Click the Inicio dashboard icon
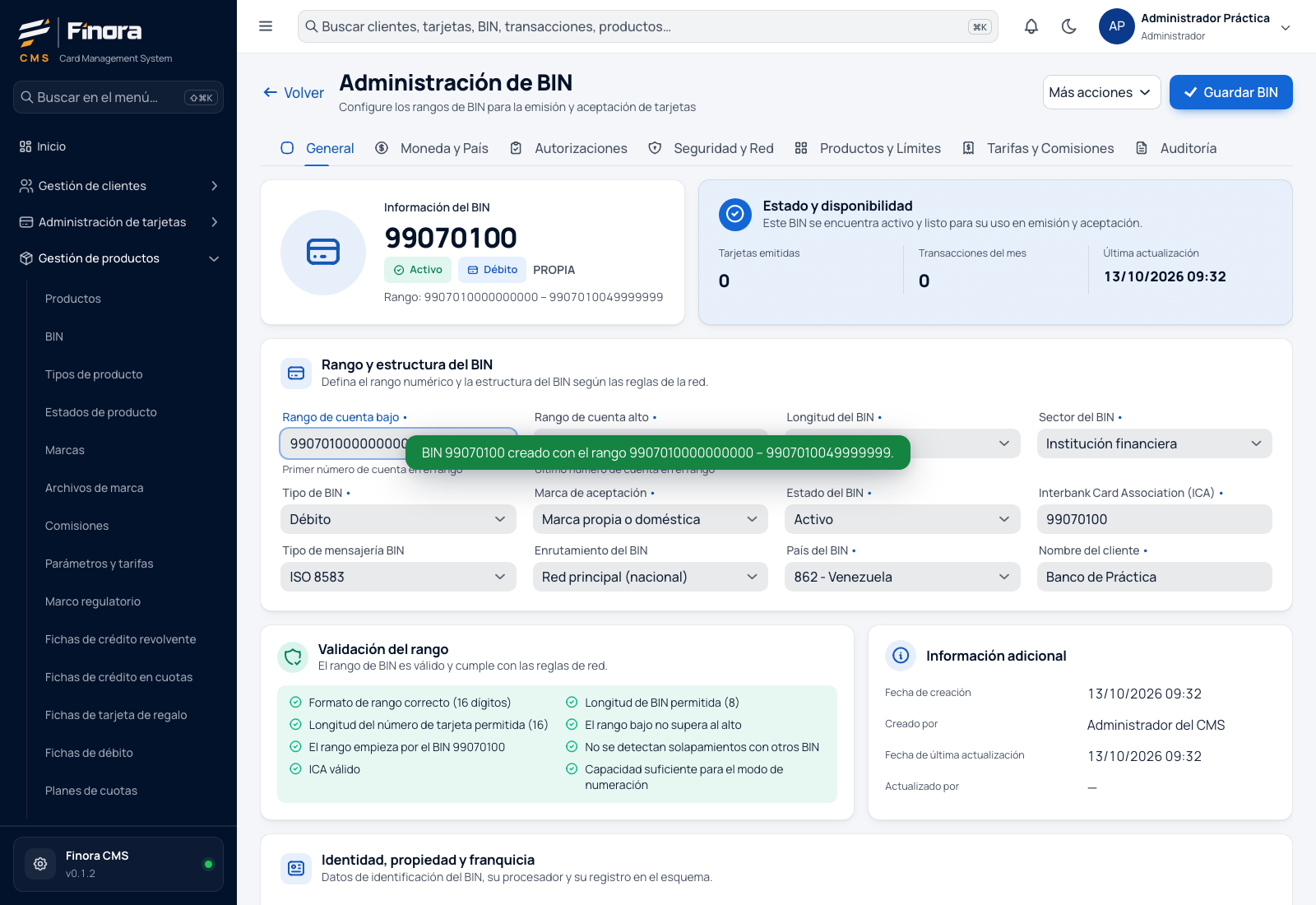 25,146
